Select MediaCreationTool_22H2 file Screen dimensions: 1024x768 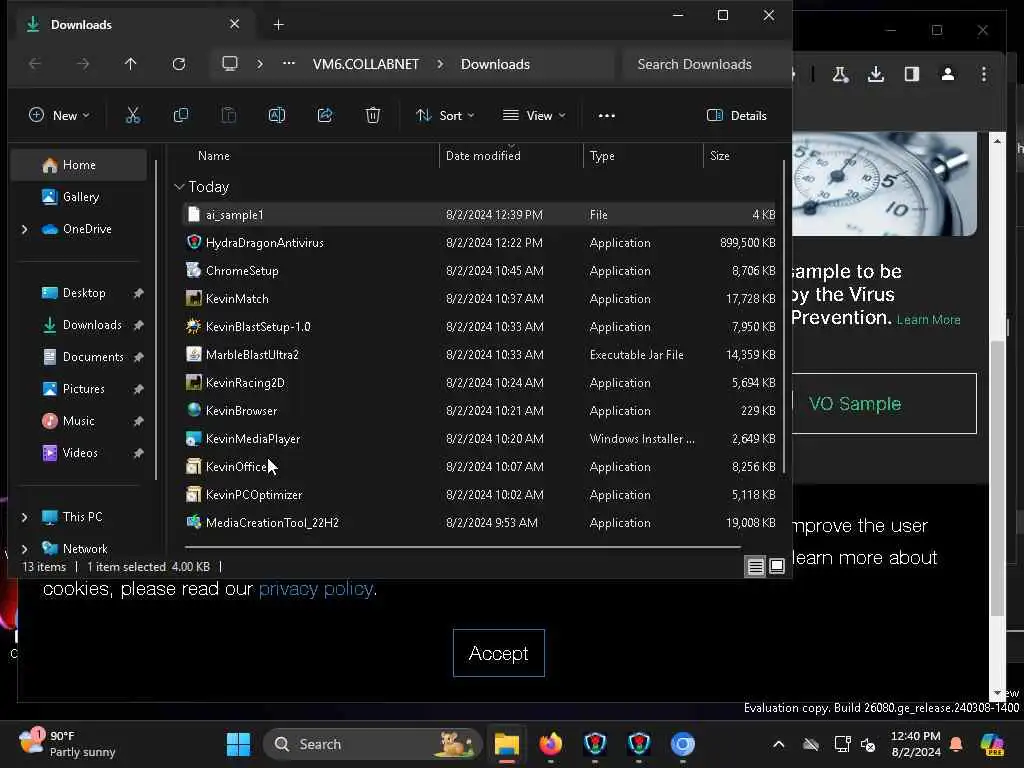pyautogui.click(x=479, y=523)
